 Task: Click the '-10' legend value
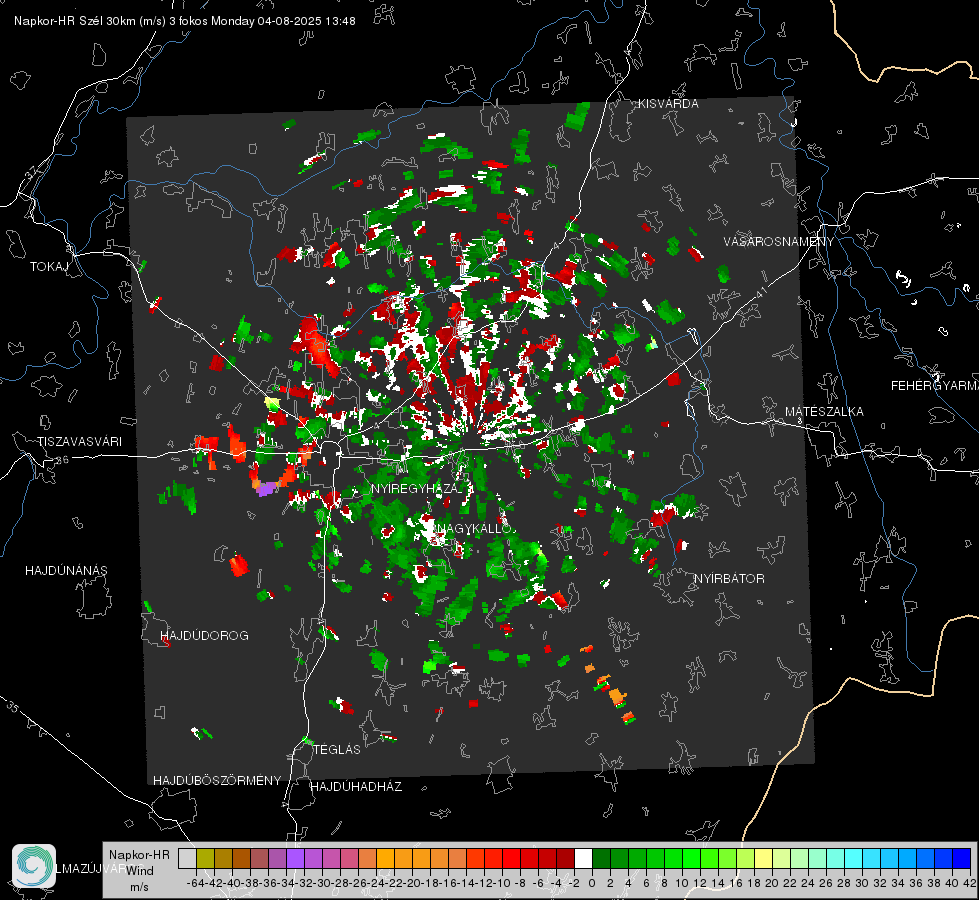(501, 883)
